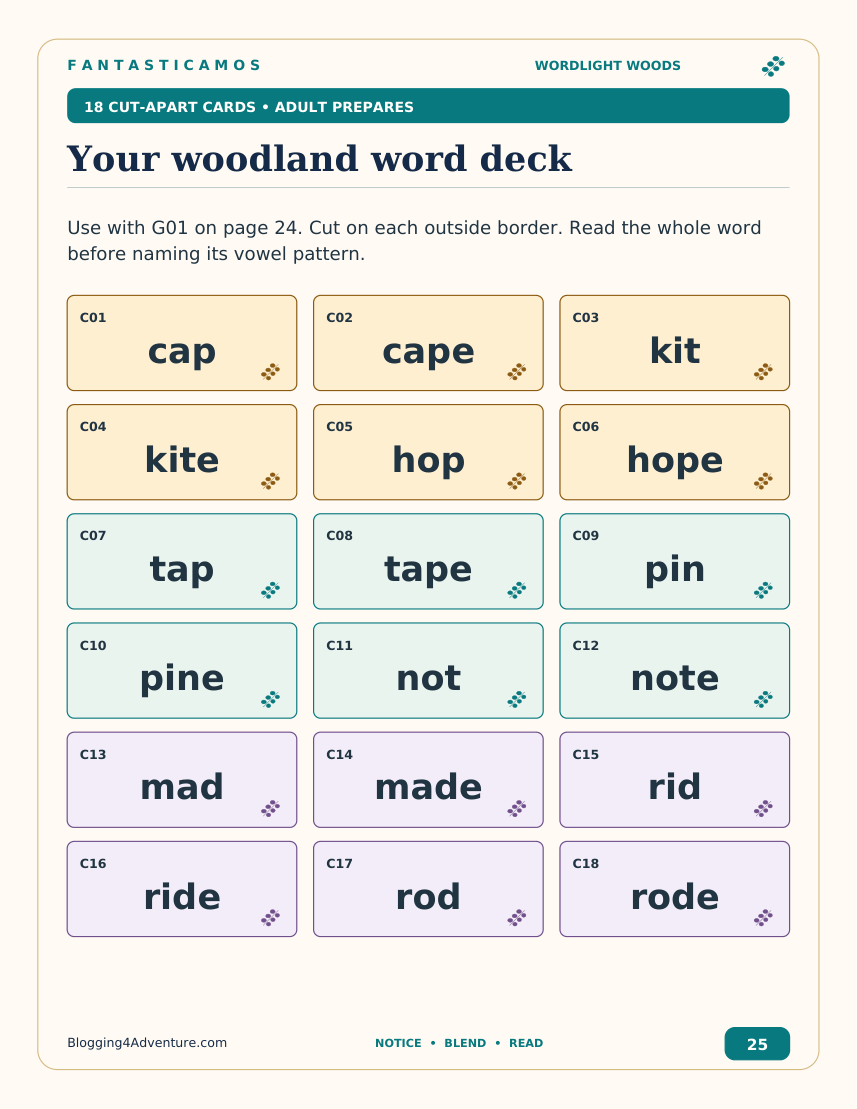This screenshot has width=857, height=1109.
Task: Click the purple leaf icon on the made card
Action: (x=517, y=808)
